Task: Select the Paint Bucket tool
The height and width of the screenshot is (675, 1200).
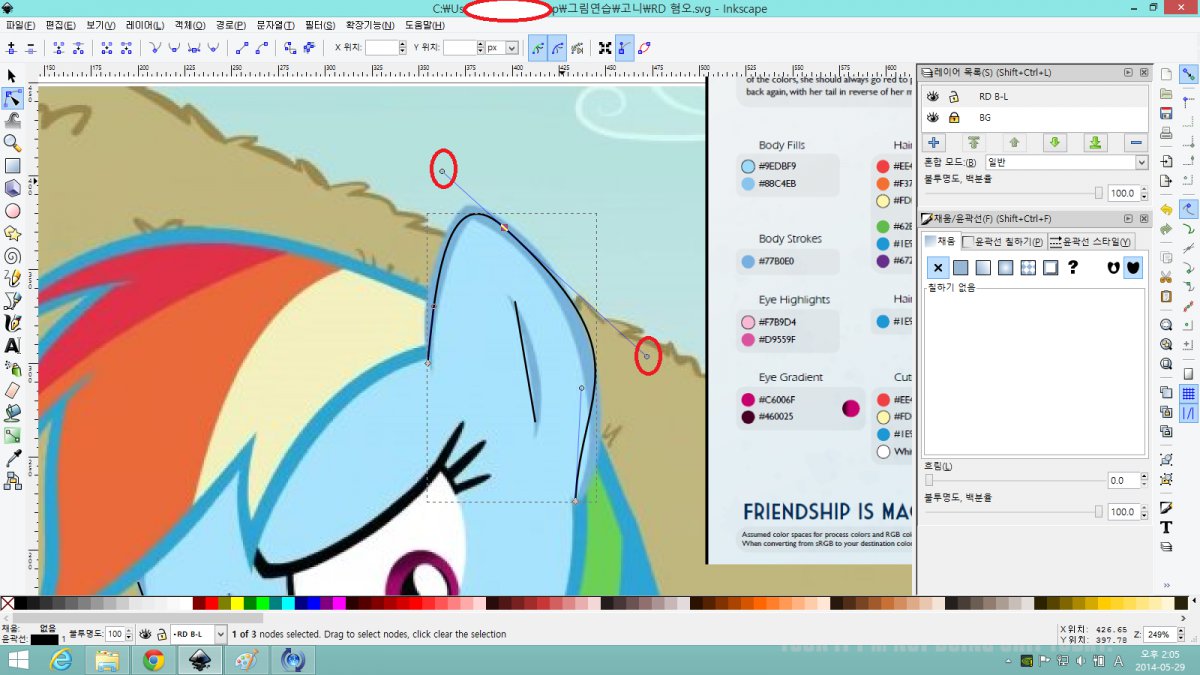Action: click(12, 412)
